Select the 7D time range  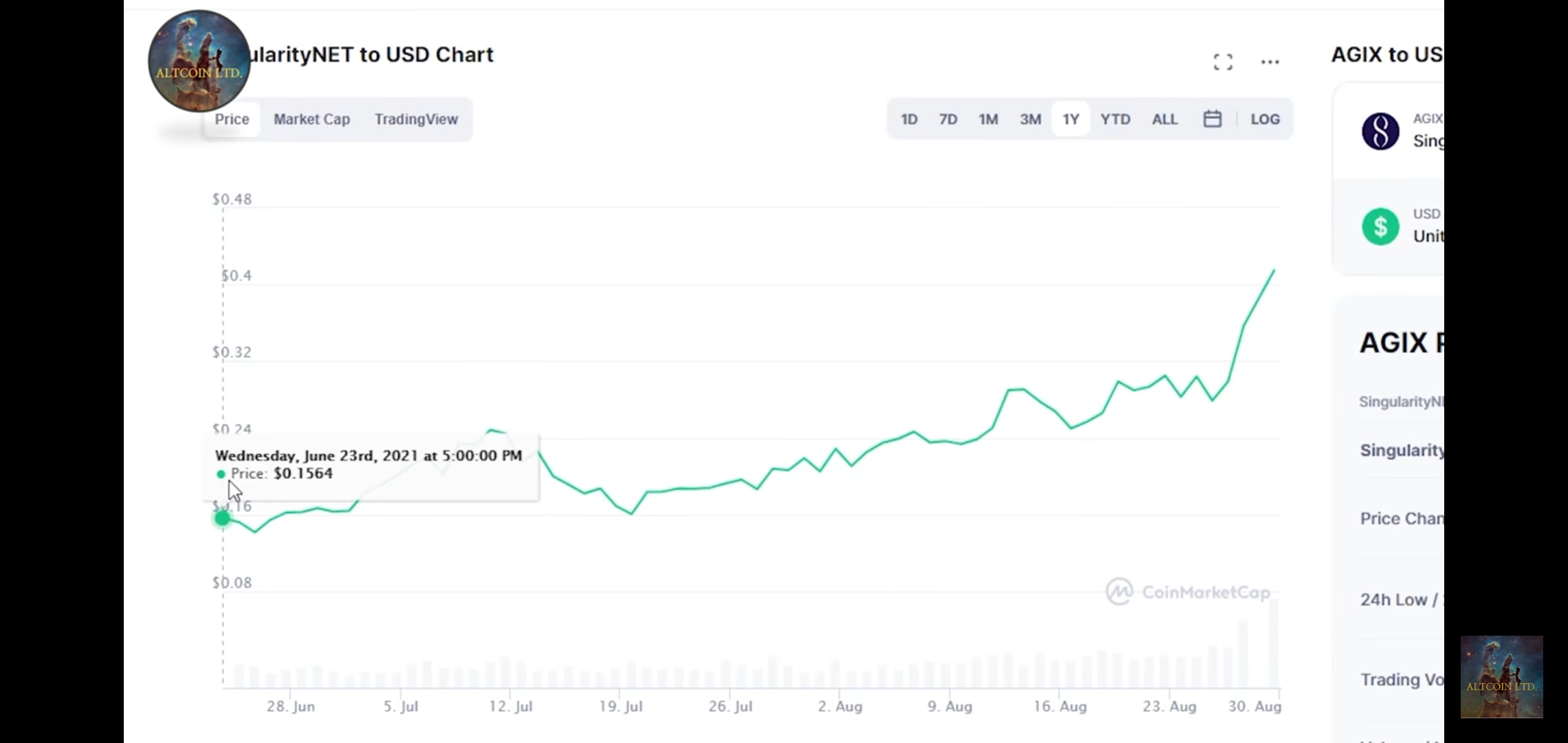tap(948, 119)
